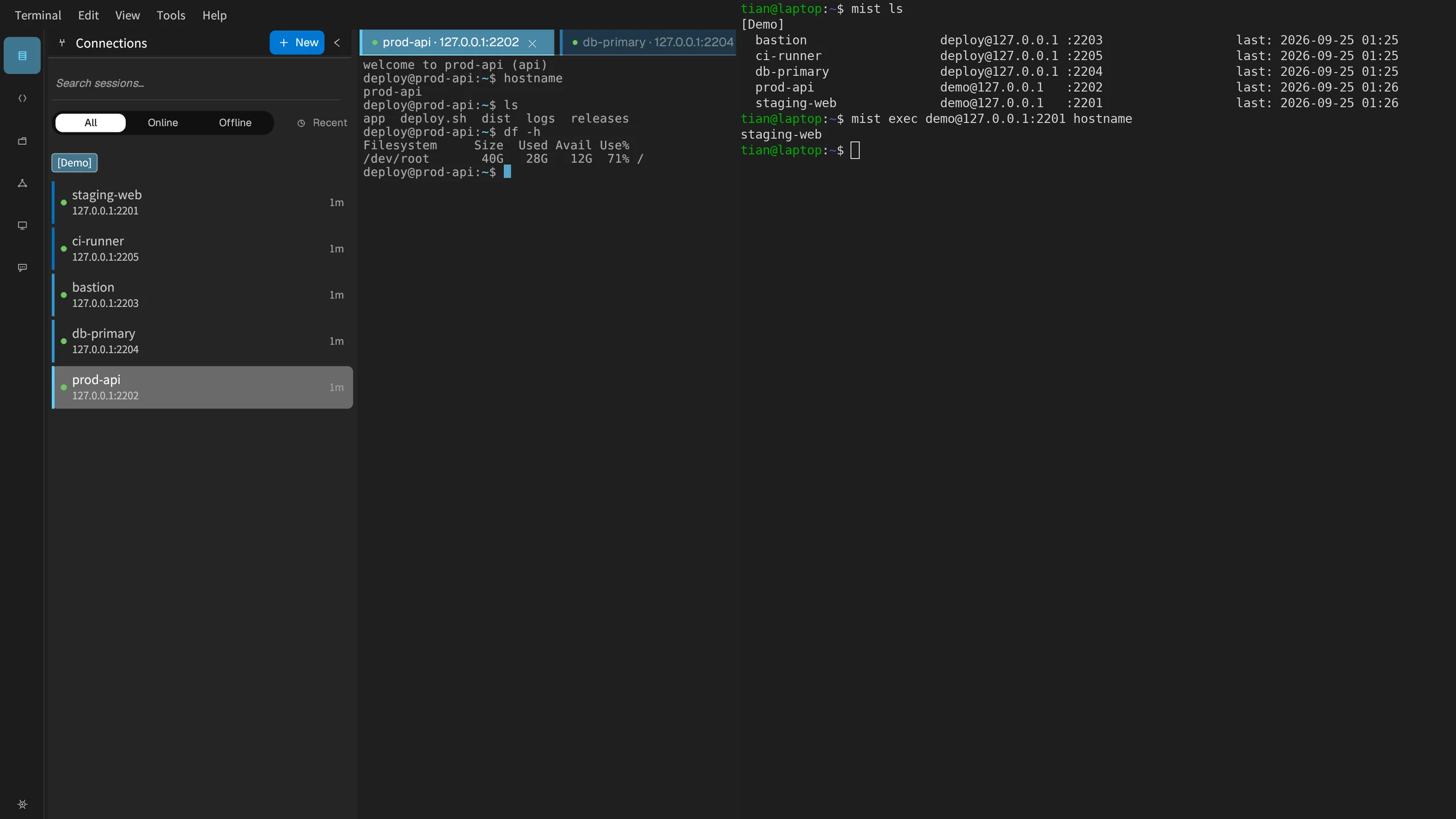
Task: Open settings gear at sidebar bottom
Action: (22, 804)
